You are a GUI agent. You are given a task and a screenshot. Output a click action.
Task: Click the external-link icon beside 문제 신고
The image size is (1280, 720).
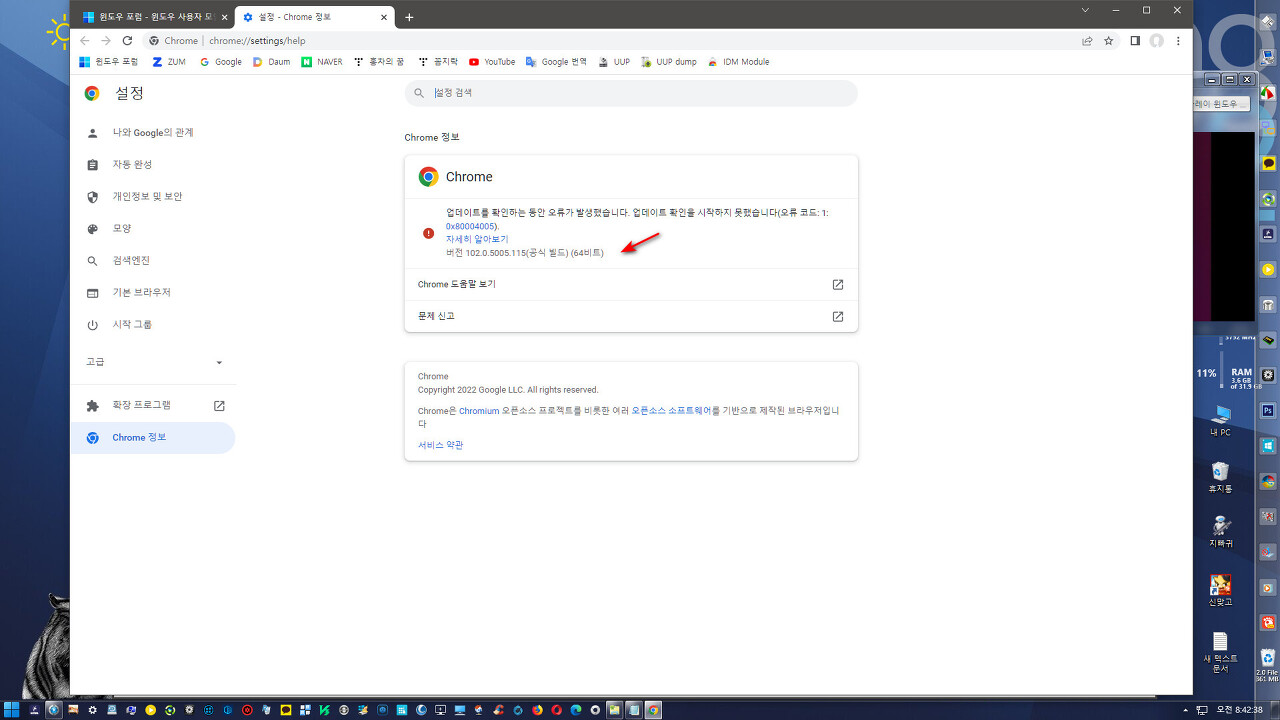pyautogui.click(x=838, y=317)
